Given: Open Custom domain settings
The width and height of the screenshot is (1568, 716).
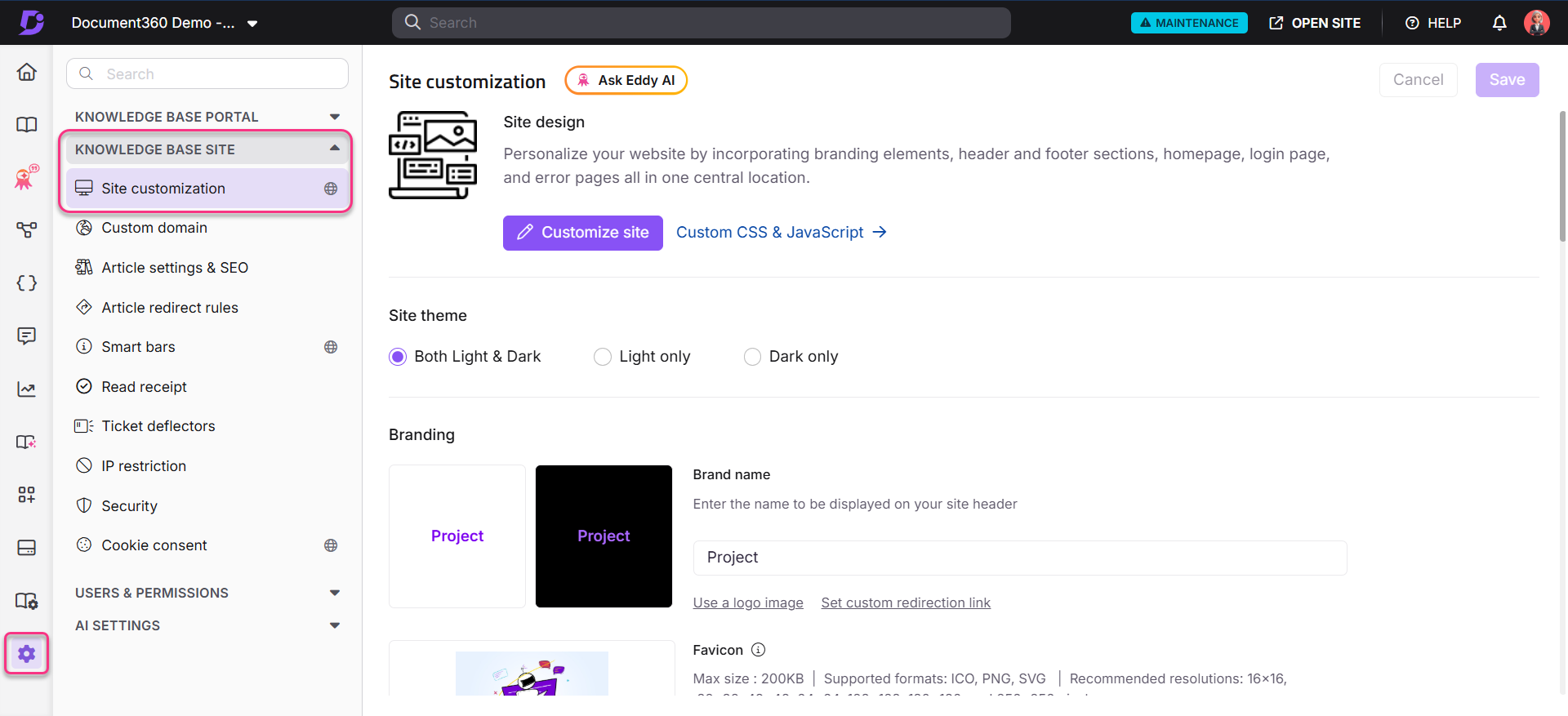Looking at the screenshot, I should point(207,228).
